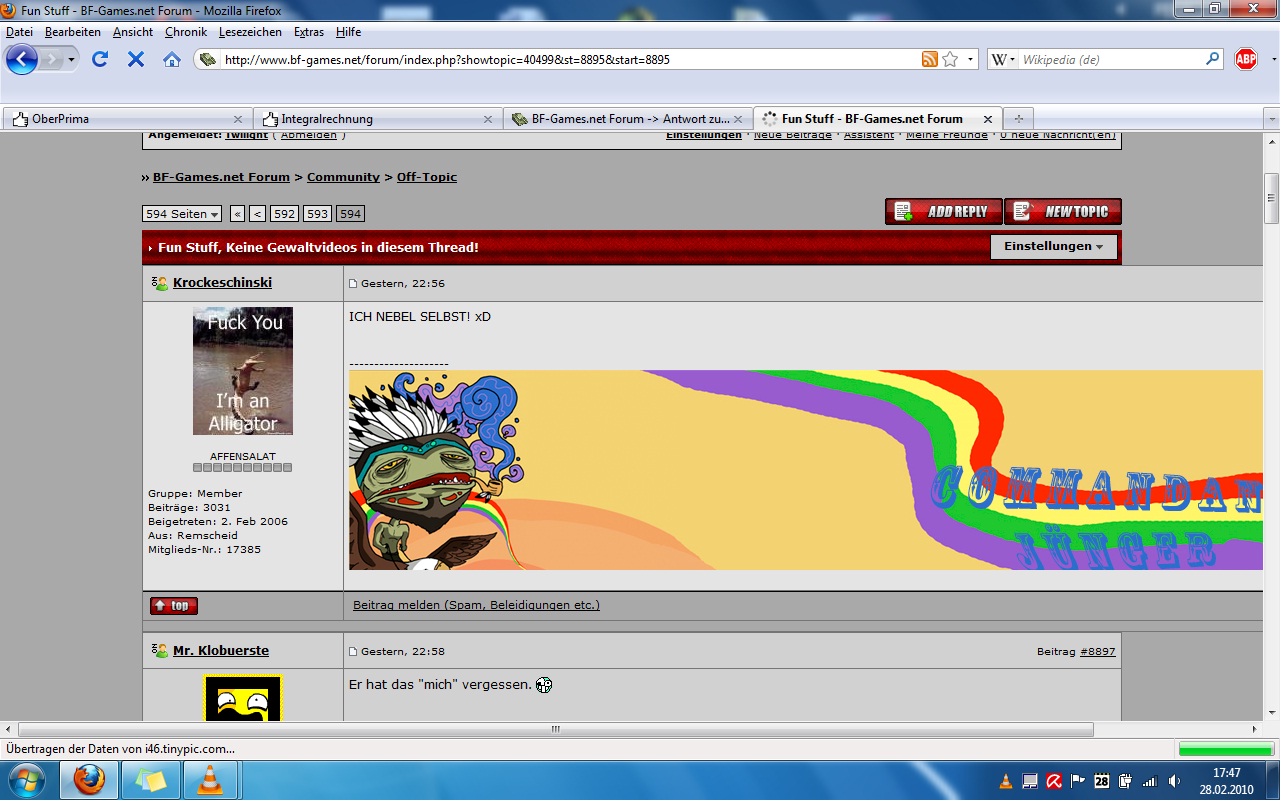This screenshot has height=801, width=1281.
Task: Click the VLC cone tray icon
Action: coord(1006,781)
